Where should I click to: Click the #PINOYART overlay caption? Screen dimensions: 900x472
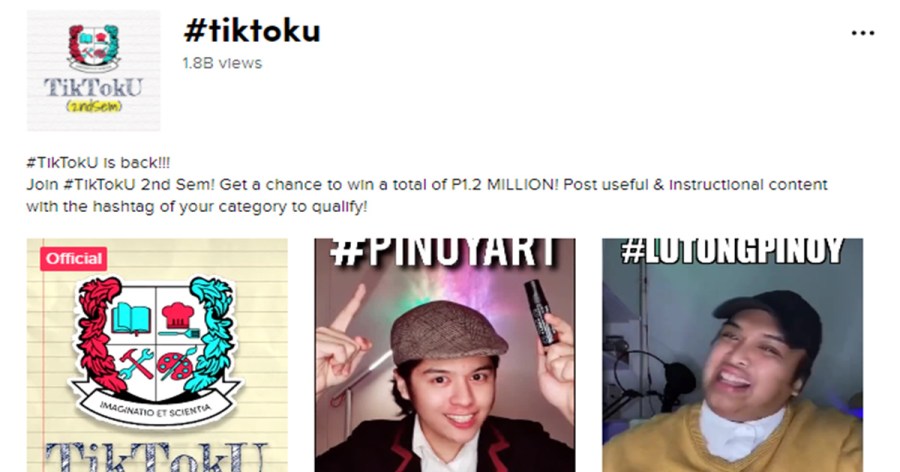pos(444,252)
